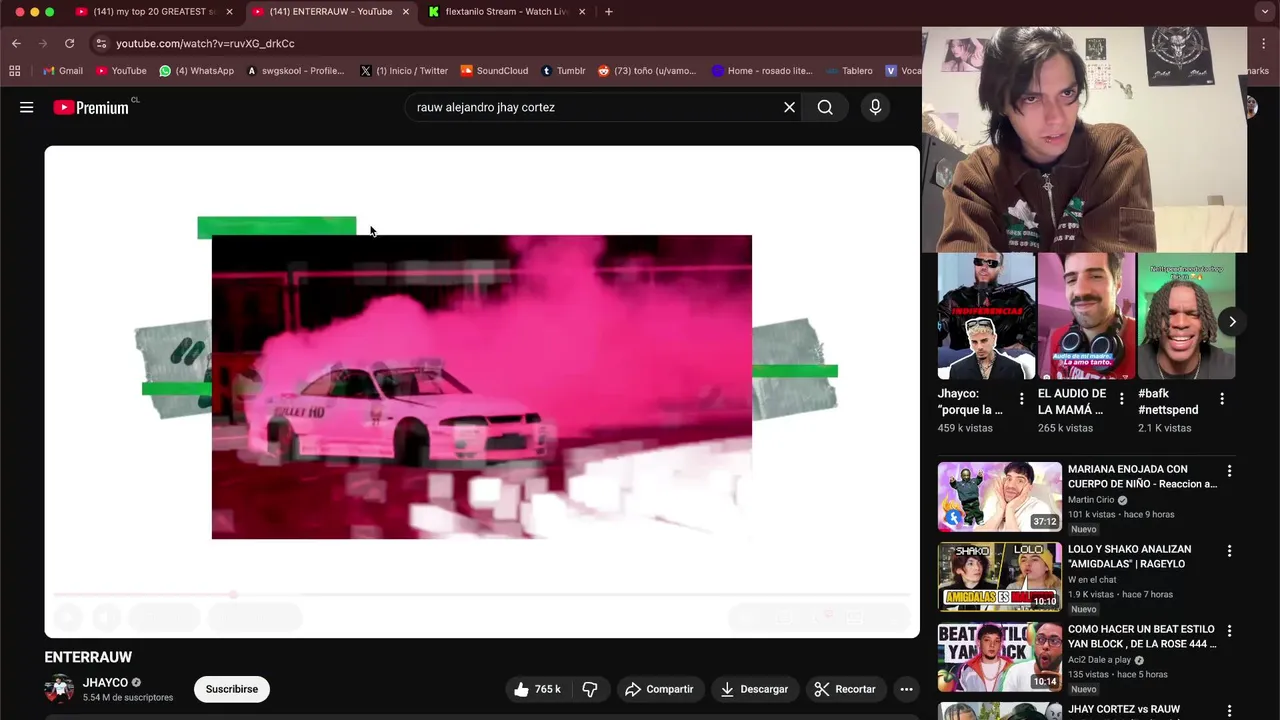Dislike the ENTERRAUW video
The width and height of the screenshot is (1280, 720).
click(x=590, y=689)
